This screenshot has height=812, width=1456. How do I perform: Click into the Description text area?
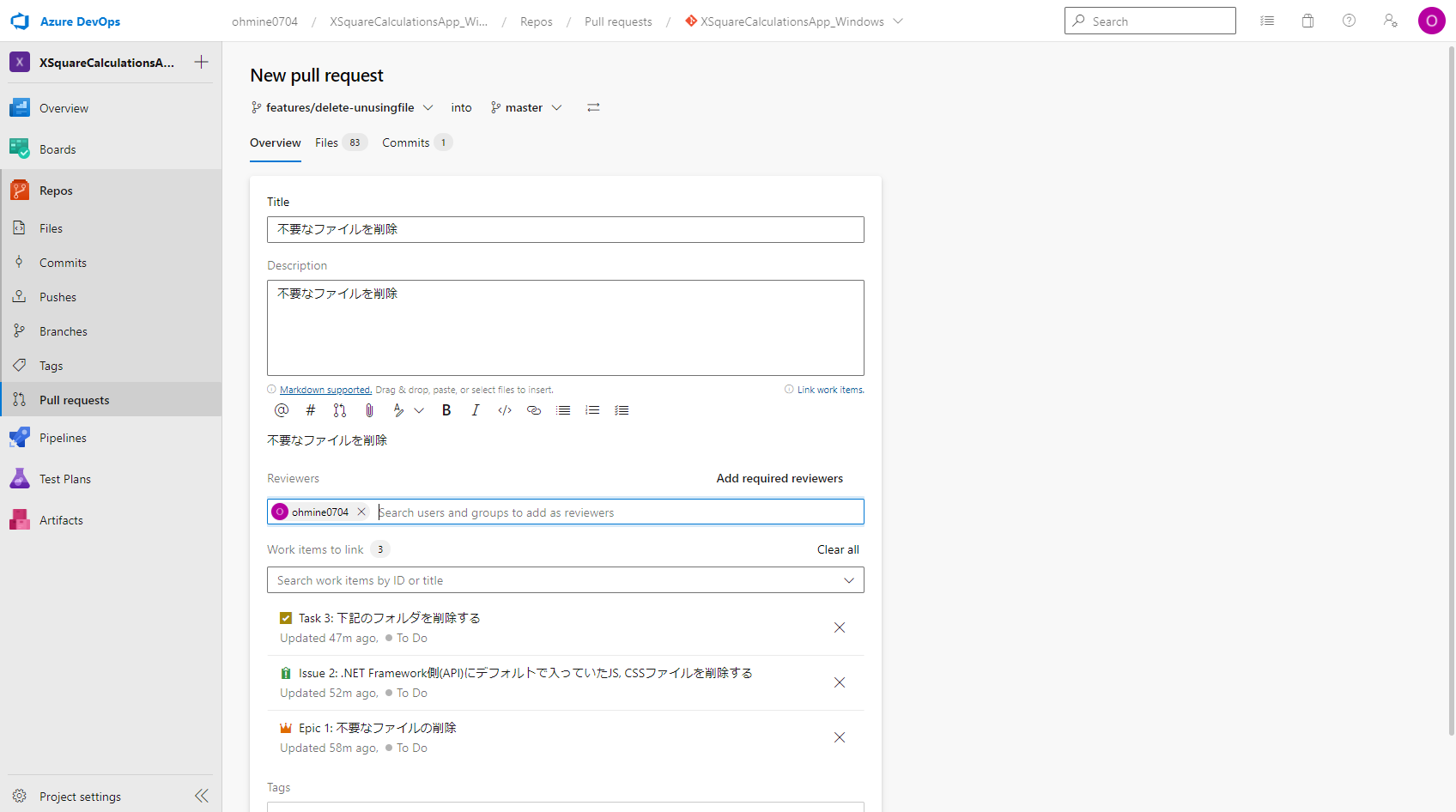click(566, 328)
